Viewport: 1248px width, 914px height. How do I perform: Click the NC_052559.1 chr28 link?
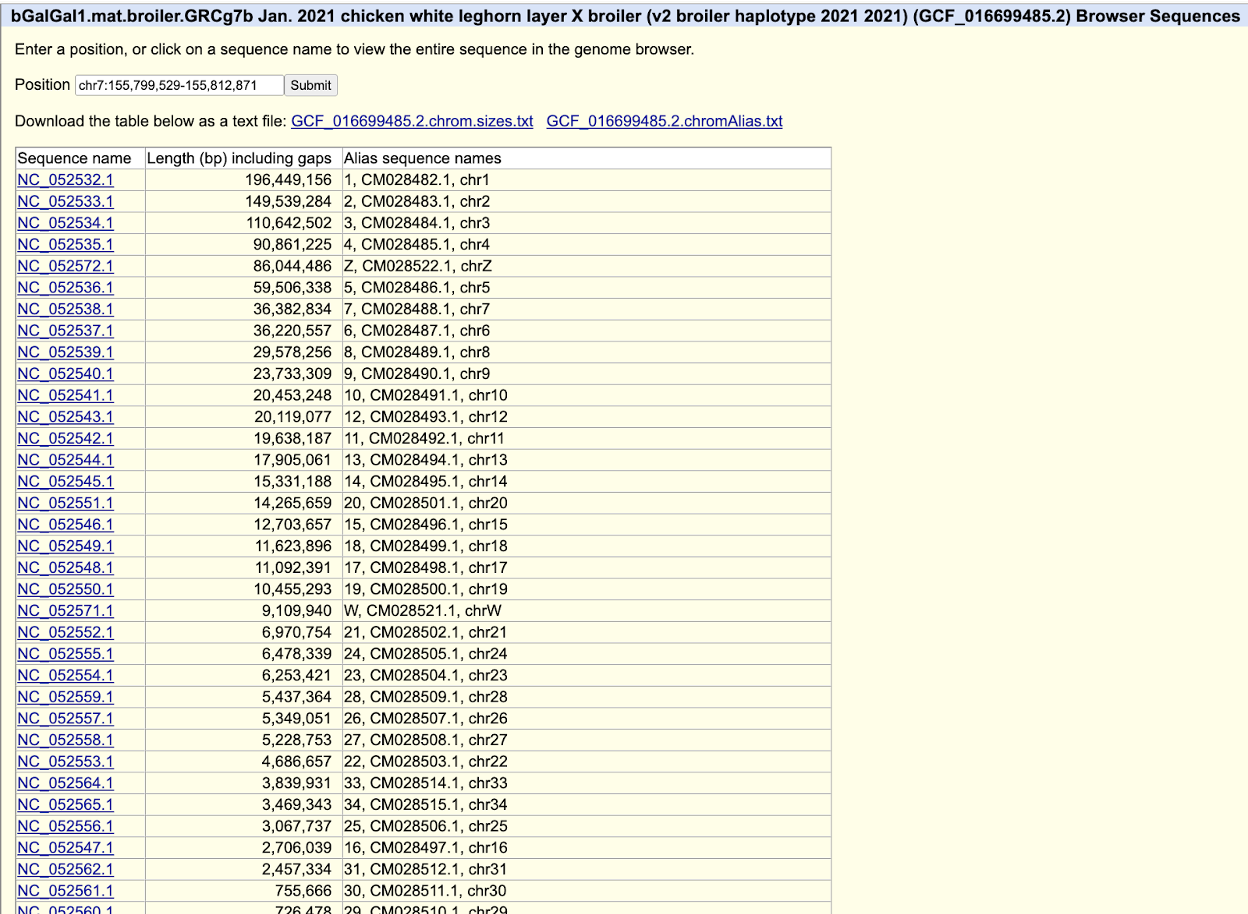tap(65, 697)
